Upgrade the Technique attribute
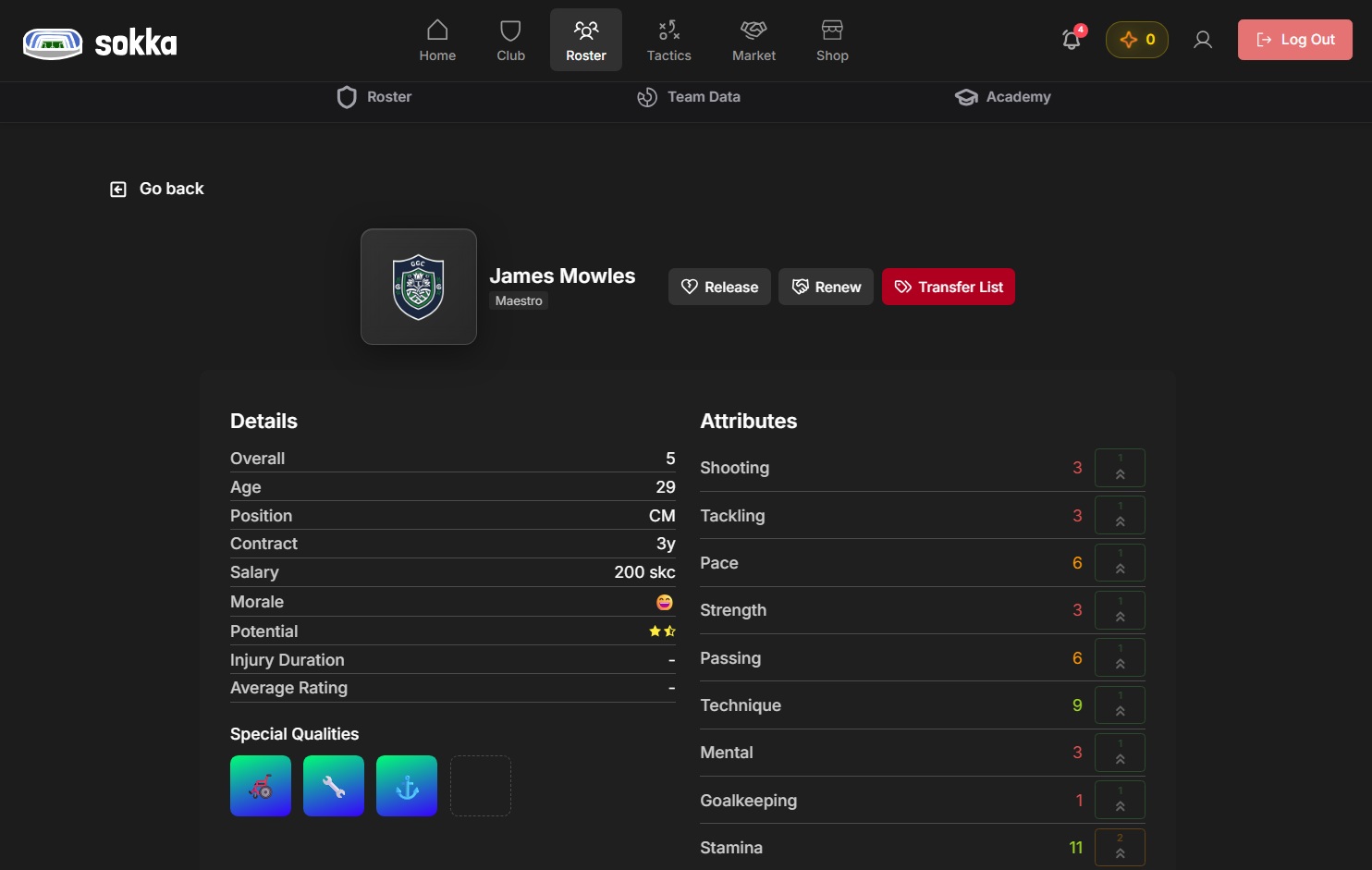The width and height of the screenshot is (1372, 870). click(1120, 705)
